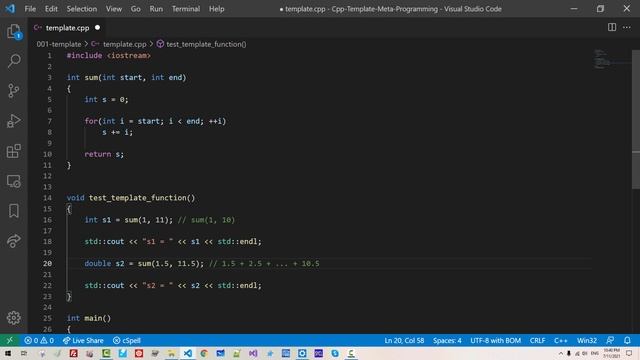
Task: Click the feedback icon in status bar
Action: tap(610, 340)
